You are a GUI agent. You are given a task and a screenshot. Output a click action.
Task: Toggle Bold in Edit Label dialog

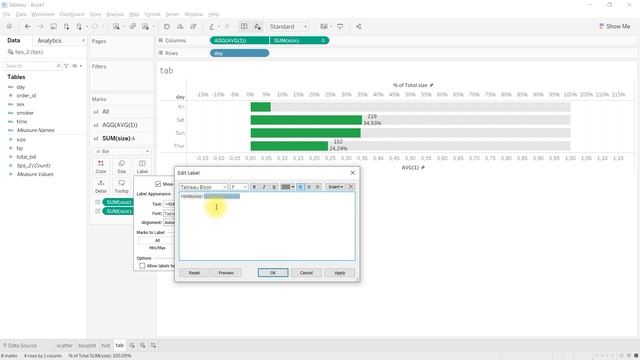tap(254, 187)
